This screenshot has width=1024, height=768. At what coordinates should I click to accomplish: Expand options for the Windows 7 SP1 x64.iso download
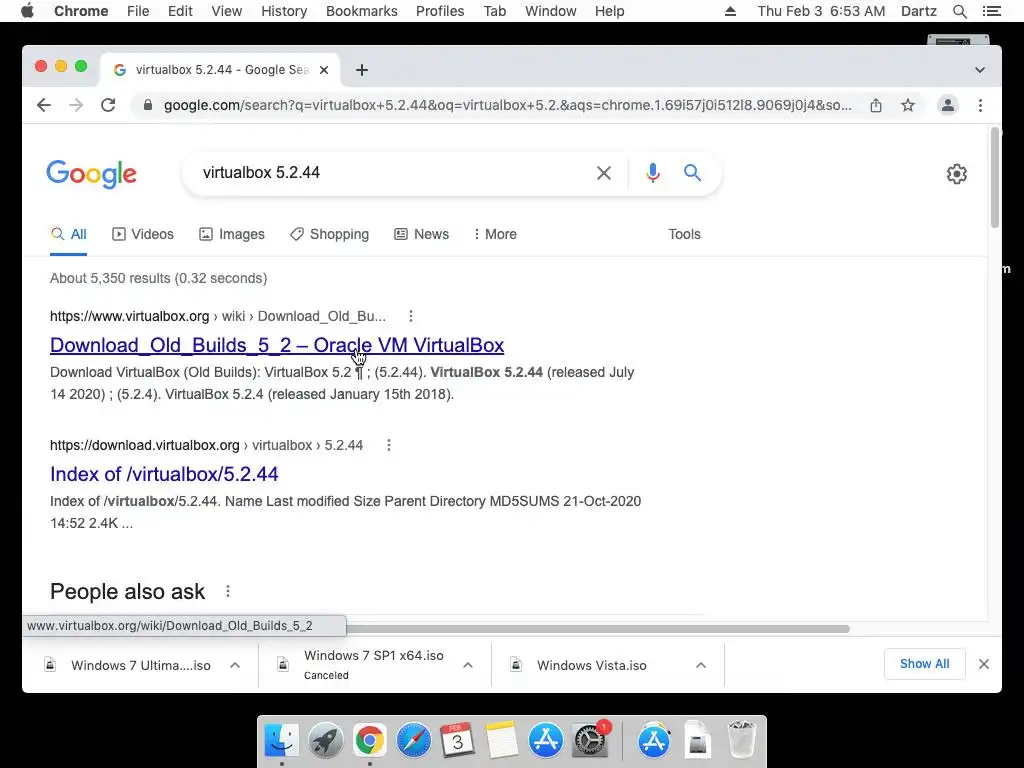click(x=468, y=665)
